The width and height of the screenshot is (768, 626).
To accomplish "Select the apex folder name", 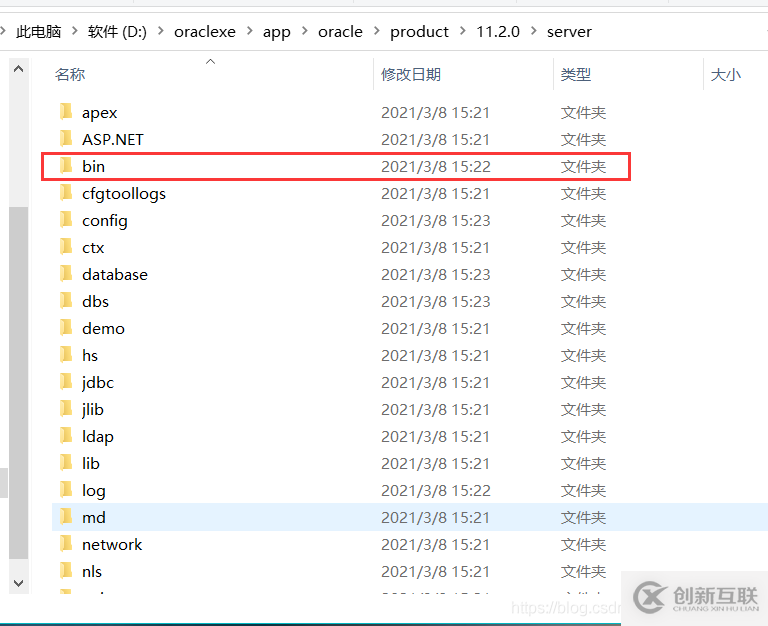I will click(x=99, y=113).
